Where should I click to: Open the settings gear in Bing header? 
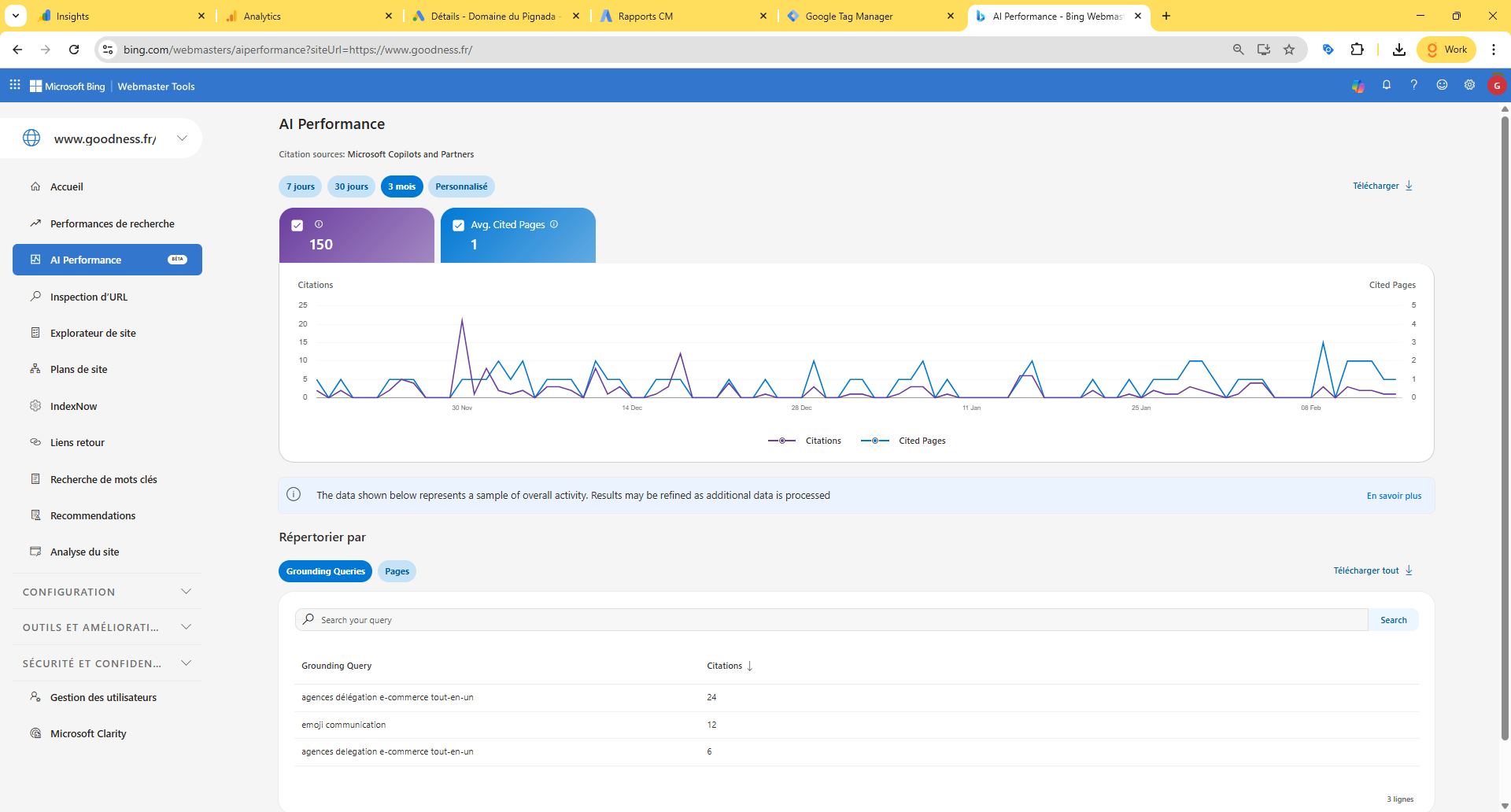pyautogui.click(x=1469, y=85)
